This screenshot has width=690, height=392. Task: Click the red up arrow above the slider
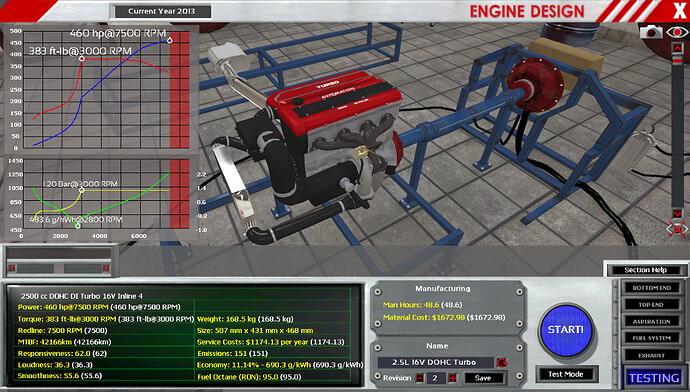(x=677, y=48)
